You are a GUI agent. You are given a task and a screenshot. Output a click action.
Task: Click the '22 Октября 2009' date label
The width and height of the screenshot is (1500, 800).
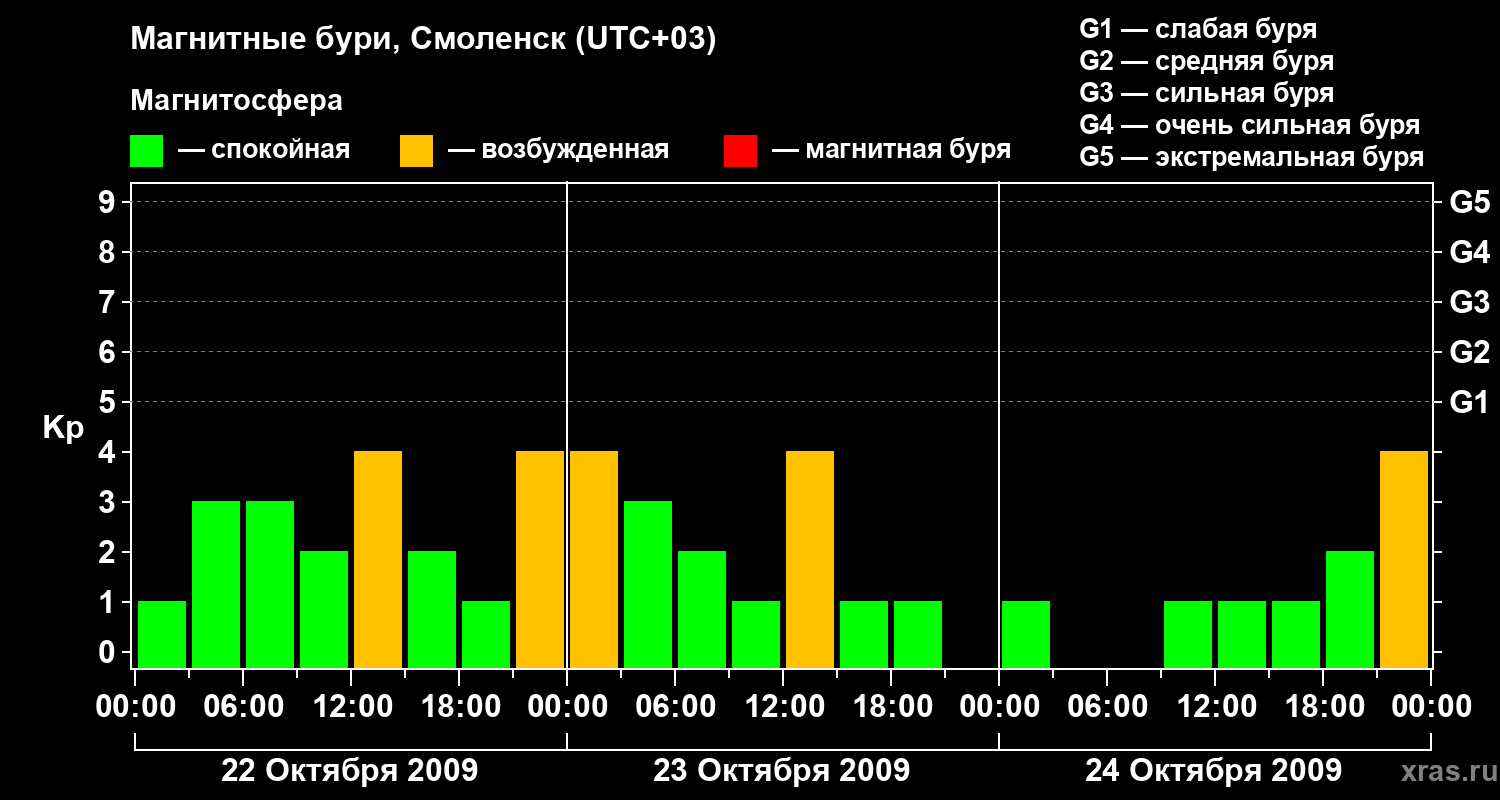(x=349, y=771)
